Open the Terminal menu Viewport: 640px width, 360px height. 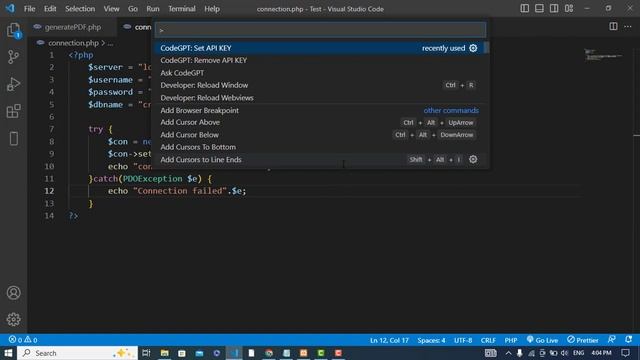tap(182, 9)
